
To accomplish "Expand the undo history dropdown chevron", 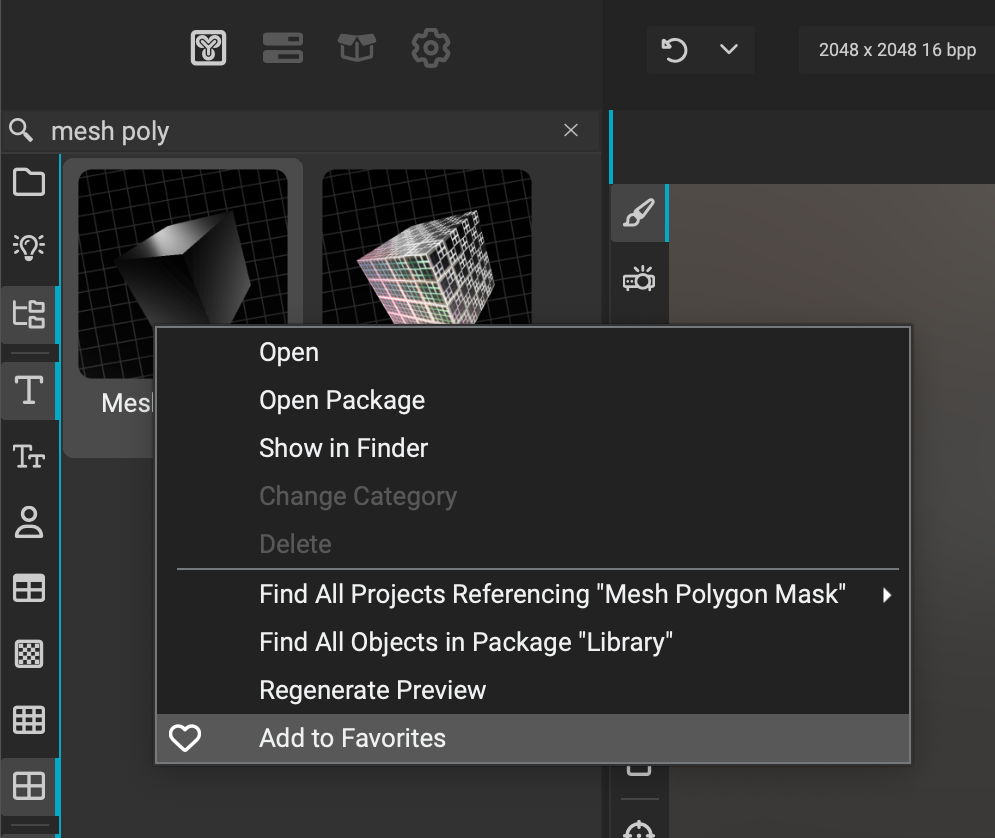I will [729, 50].
